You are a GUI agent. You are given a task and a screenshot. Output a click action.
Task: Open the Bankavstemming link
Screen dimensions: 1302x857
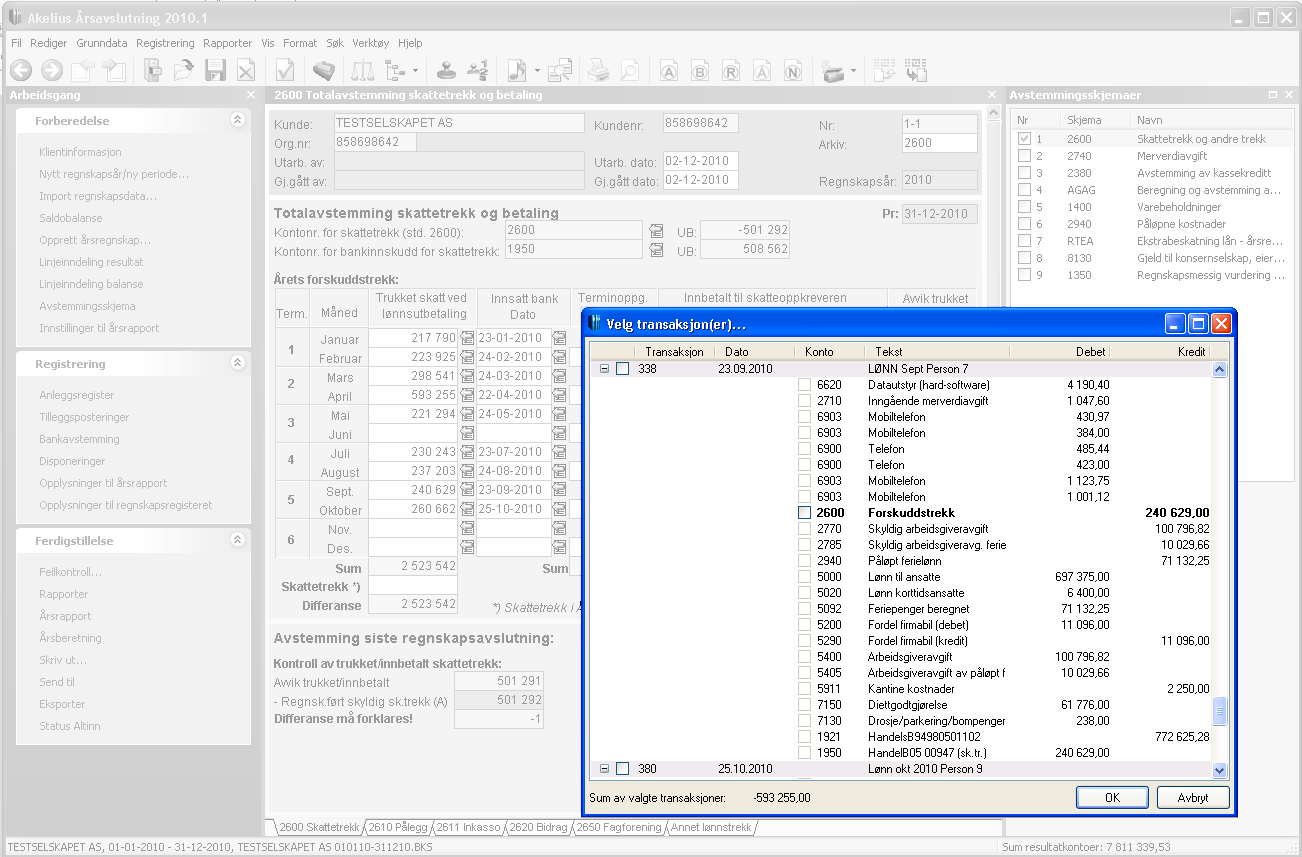[x=79, y=439]
